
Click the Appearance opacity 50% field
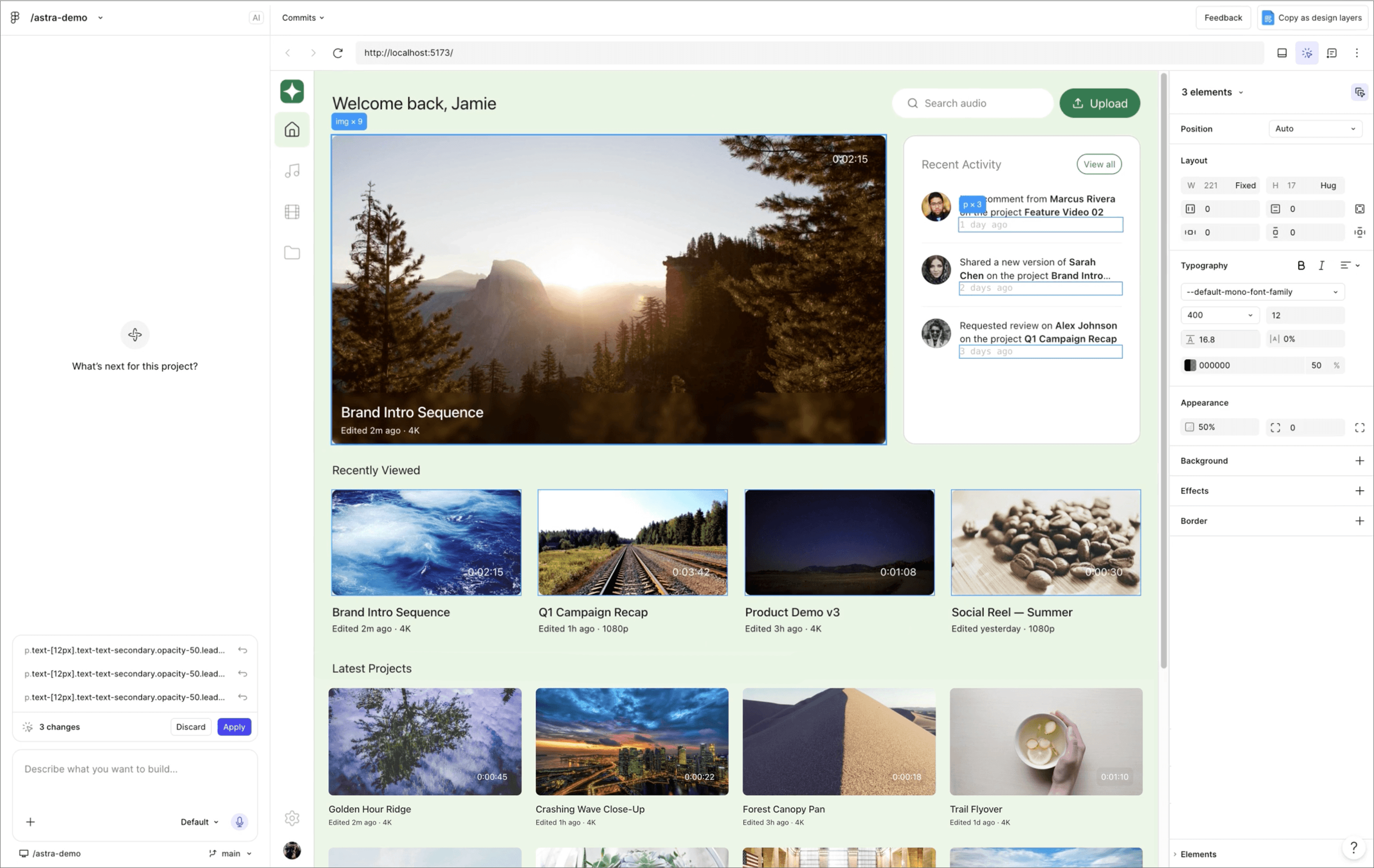click(1220, 427)
